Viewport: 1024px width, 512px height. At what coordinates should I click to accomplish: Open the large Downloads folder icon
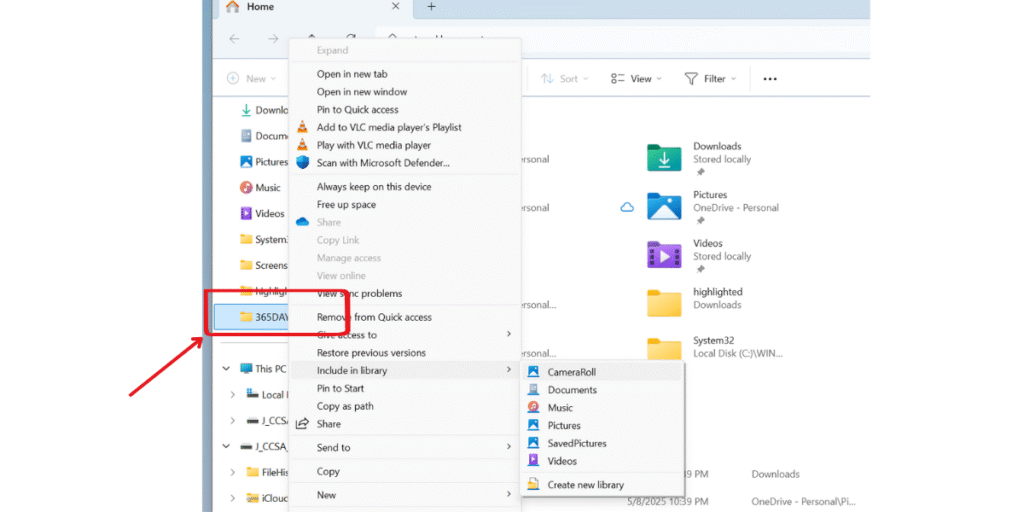tap(664, 157)
